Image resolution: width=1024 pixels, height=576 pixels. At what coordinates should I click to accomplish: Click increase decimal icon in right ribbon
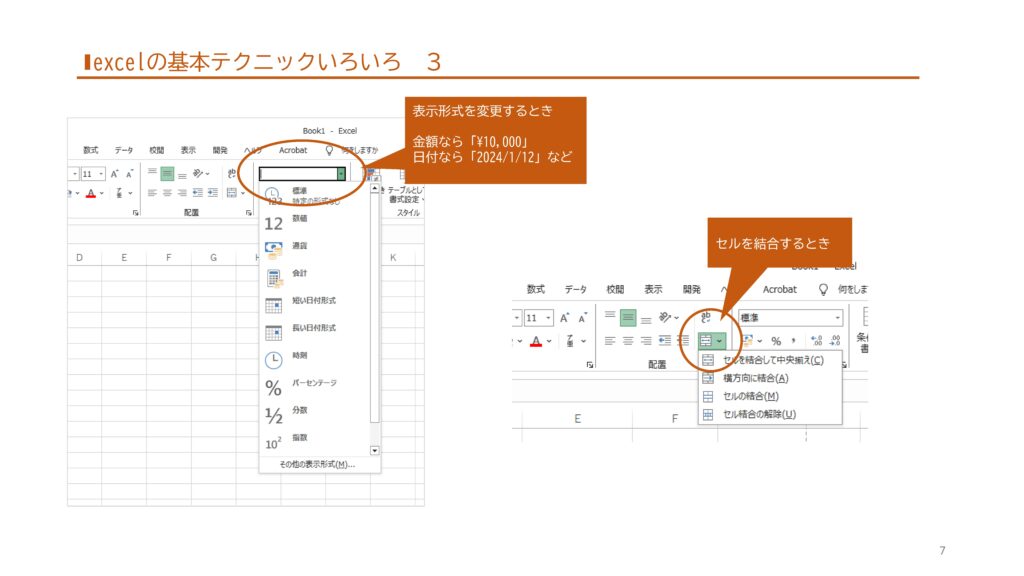816,341
